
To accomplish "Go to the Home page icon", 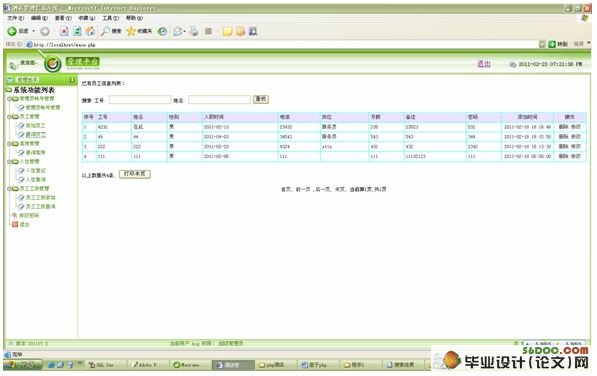I will pos(90,31).
